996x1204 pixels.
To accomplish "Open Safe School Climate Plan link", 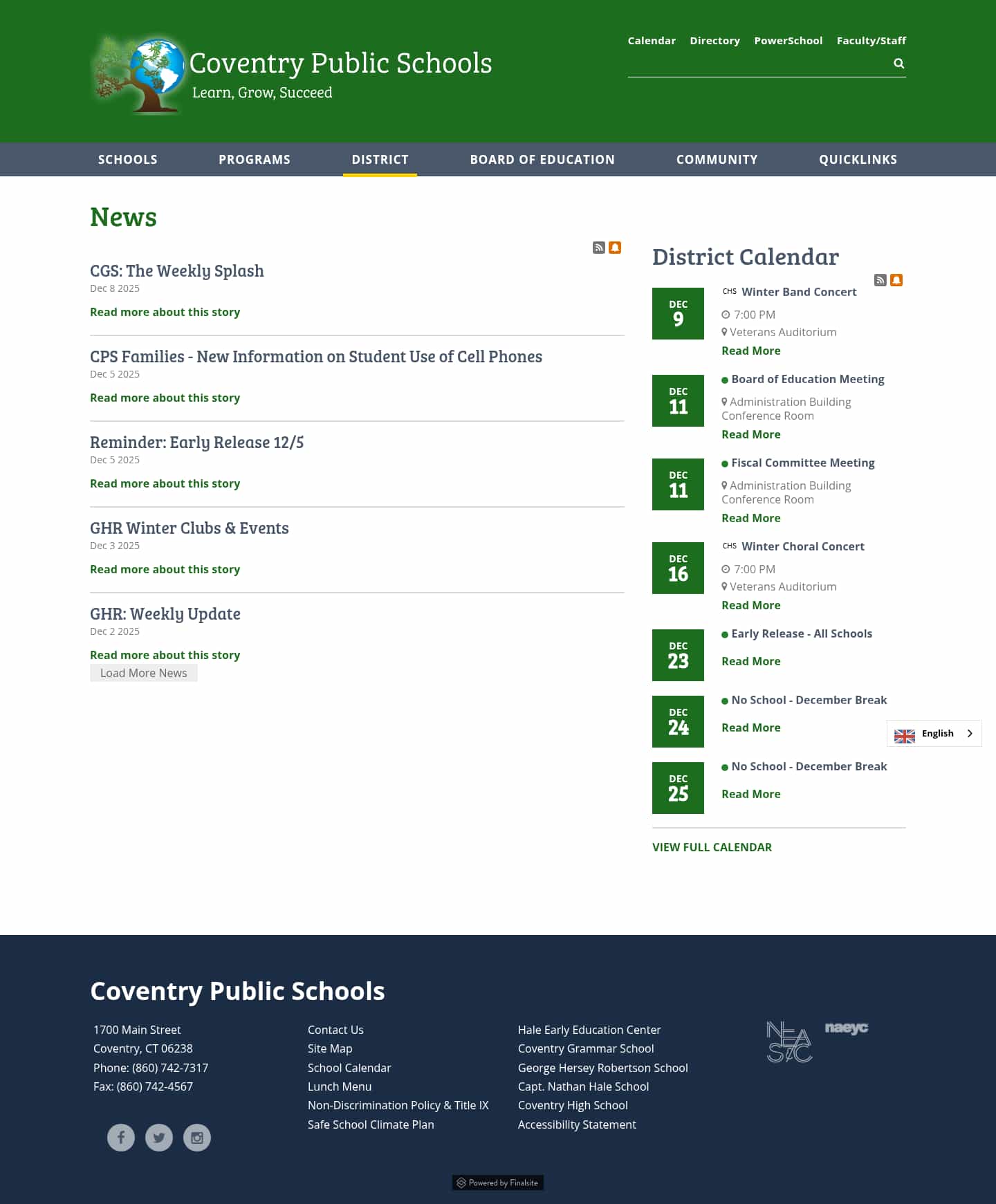I will [x=371, y=1124].
